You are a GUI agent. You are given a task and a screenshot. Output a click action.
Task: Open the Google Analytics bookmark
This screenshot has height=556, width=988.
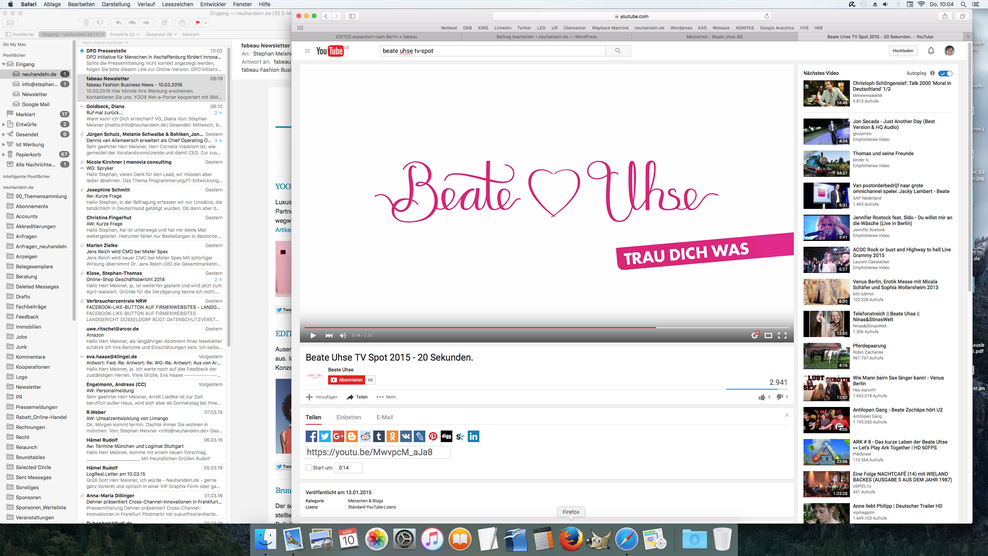click(776, 28)
